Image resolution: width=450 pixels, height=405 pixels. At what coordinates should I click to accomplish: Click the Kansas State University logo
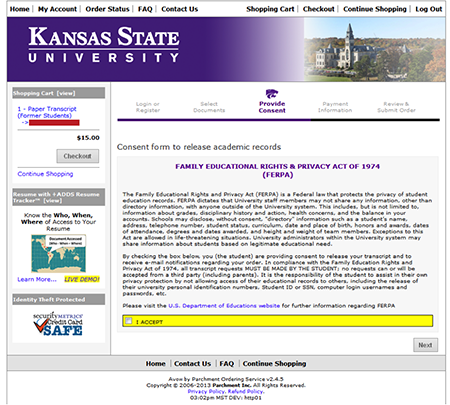104,45
